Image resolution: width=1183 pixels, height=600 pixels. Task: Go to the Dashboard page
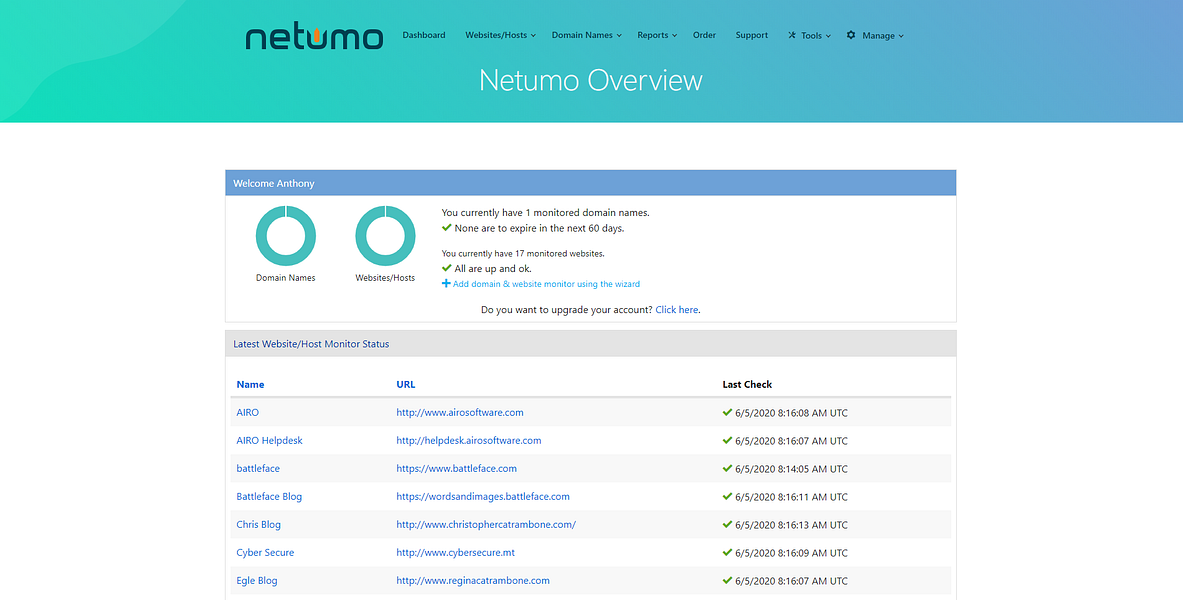click(x=424, y=35)
